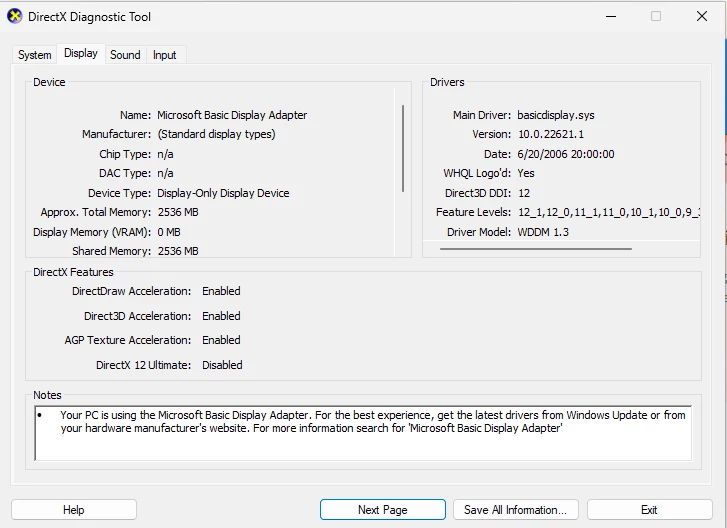The image size is (727, 528).
Task: Go to the Input tab
Action: pos(165,55)
